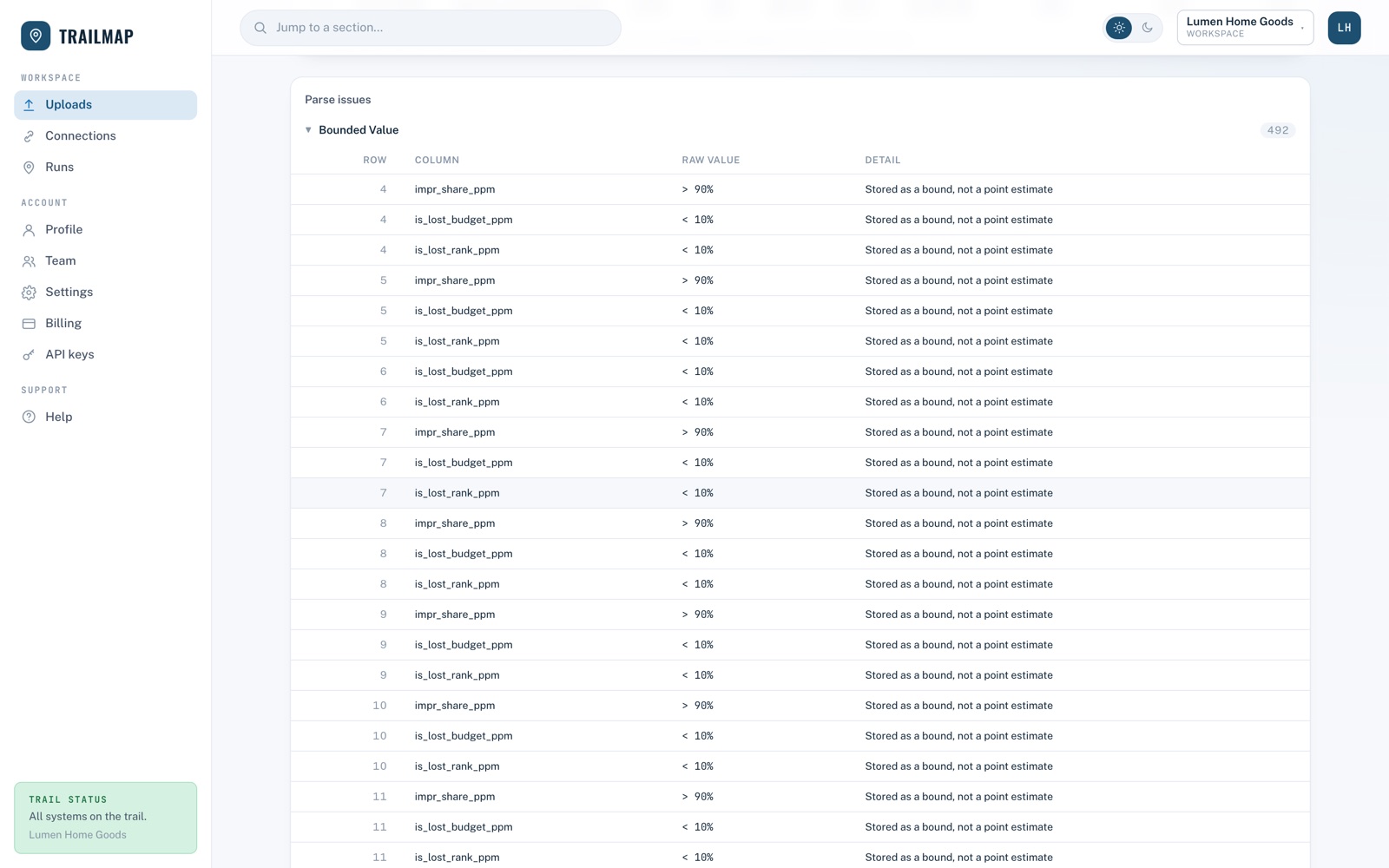Screen dimensions: 1389x868
Task: Select is_lost_budget_ppm cell in row 11
Action: (464, 827)
